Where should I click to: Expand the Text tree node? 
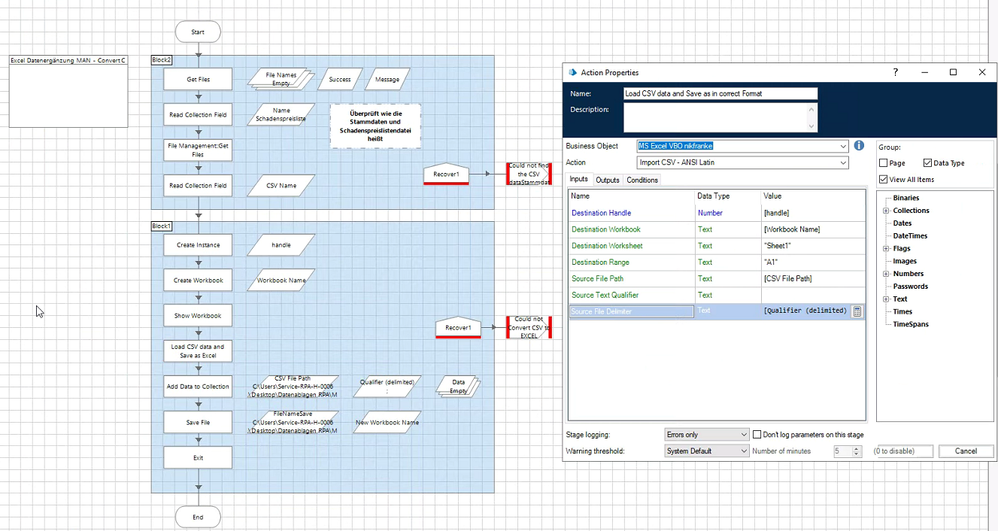pyautogui.click(x=885, y=299)
